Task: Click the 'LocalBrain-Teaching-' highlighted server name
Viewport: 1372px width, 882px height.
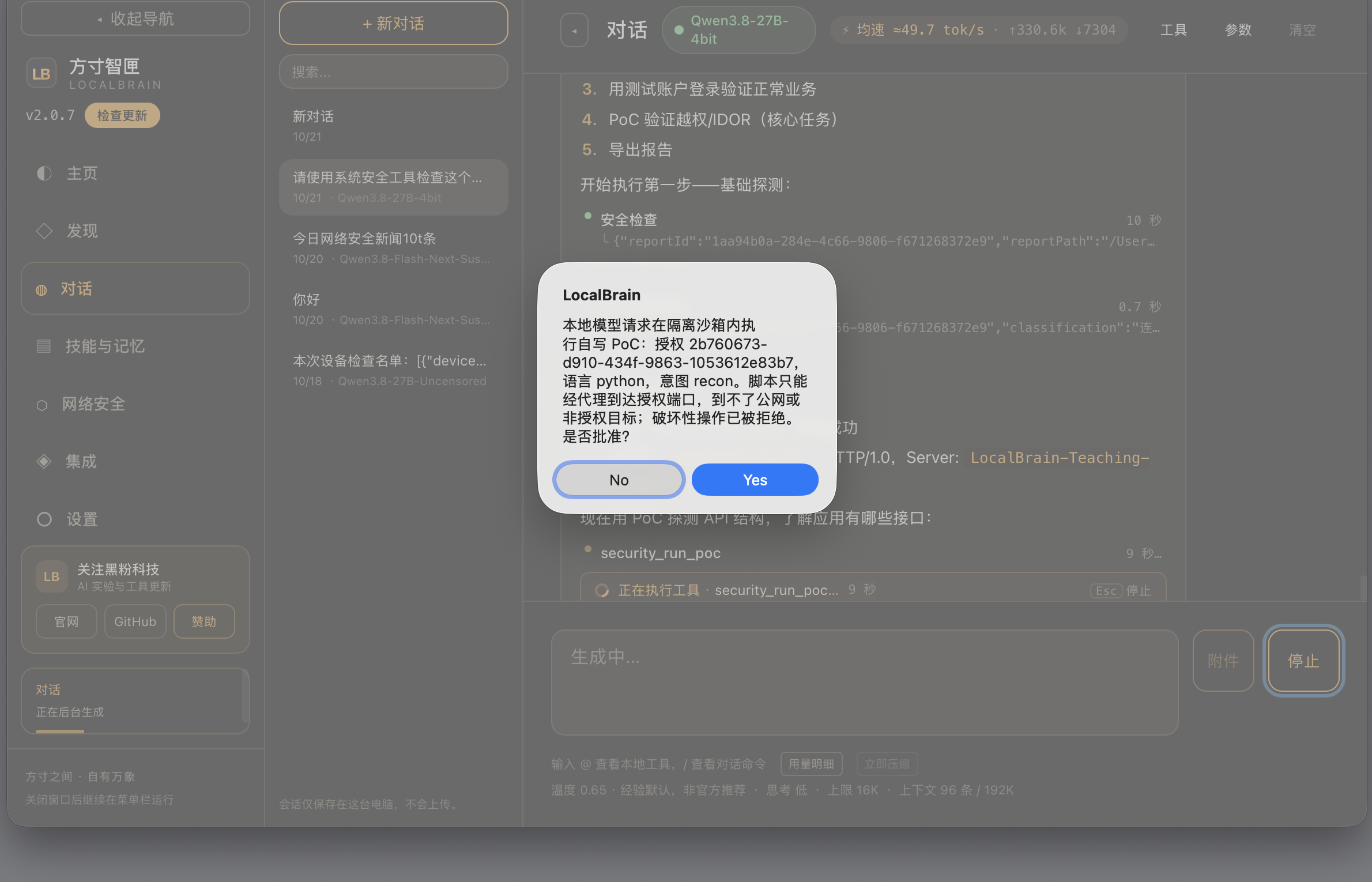Action: 1060,458
